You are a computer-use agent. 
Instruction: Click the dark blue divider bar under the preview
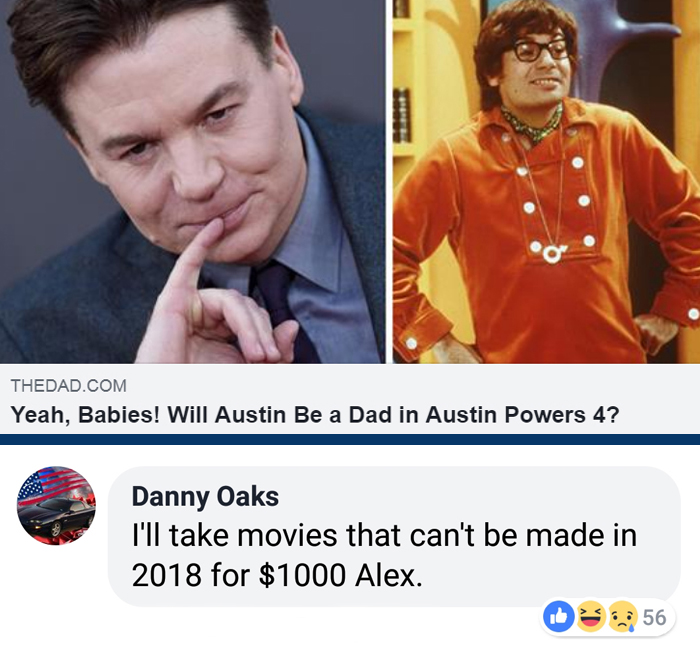point(350,439)
